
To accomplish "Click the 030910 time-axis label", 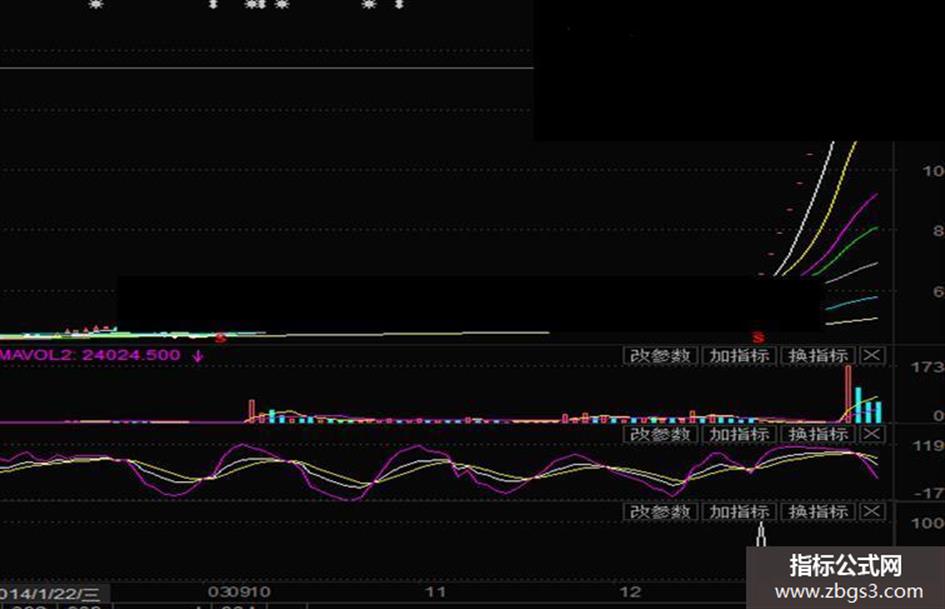I will coord(239,592).
